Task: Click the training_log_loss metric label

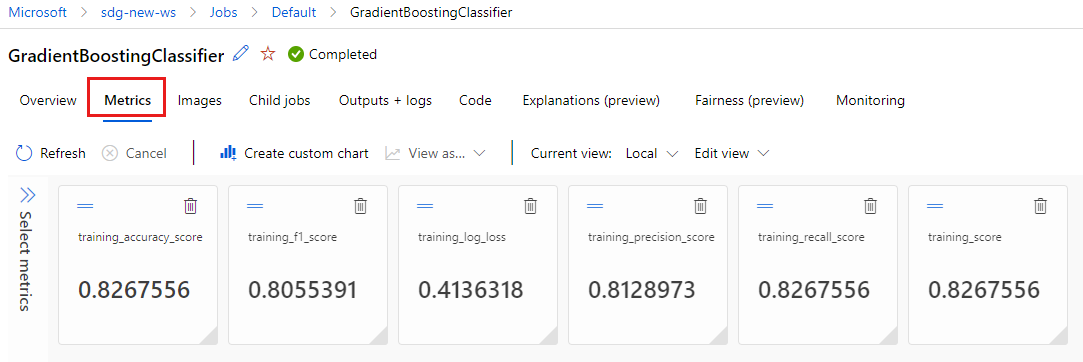Action: click(462, 238)
